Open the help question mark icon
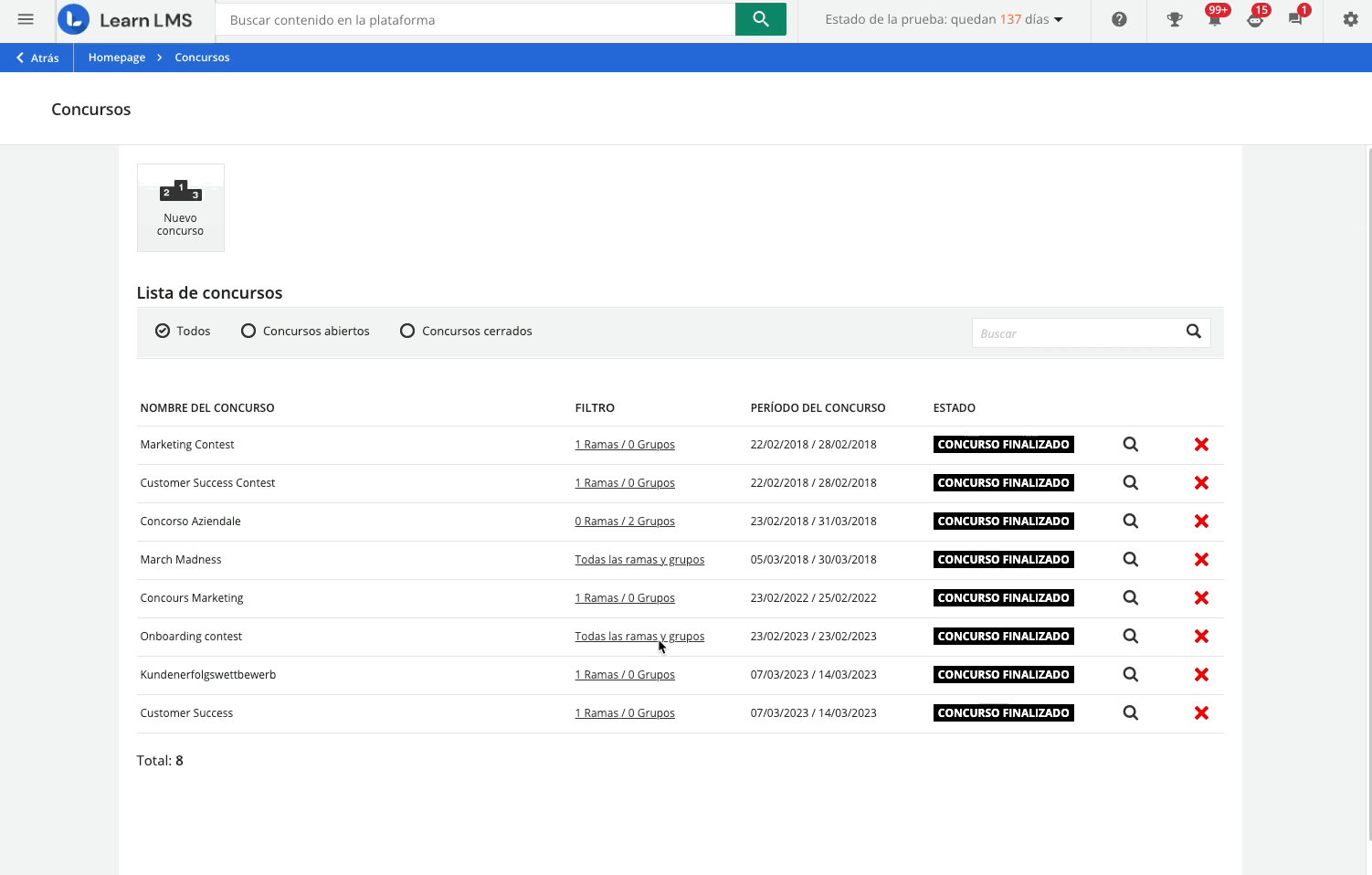Viewport: 1372px width, 875px height. tap(1119, 19)
